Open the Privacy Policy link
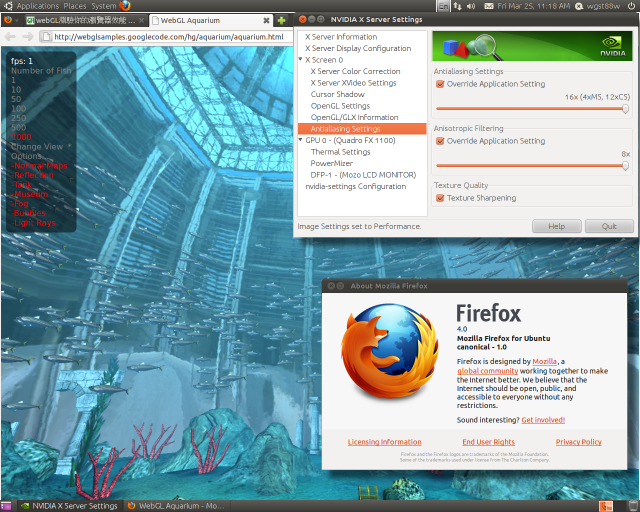The width and height of the screenshot is (640, 512). (x=578, y=442)
